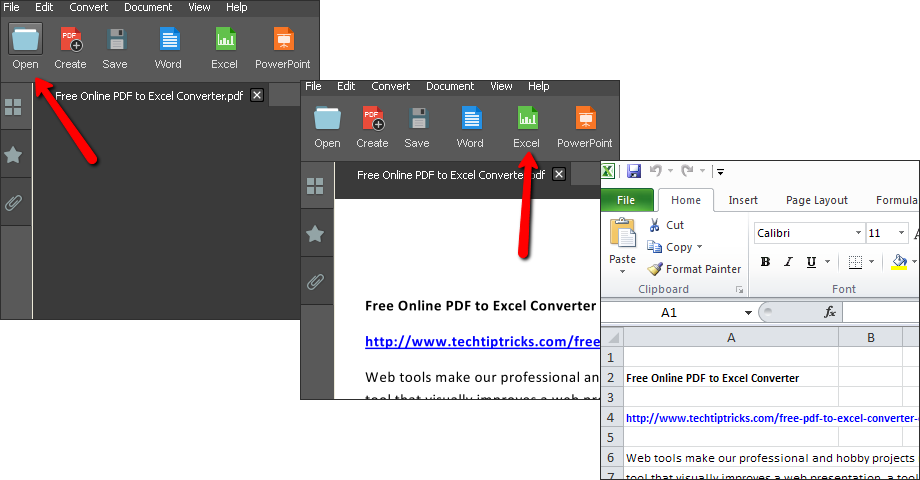Open bookmarks star panel in second PDF window
Screen dimensions: 920x480
[x=315, y=234]
